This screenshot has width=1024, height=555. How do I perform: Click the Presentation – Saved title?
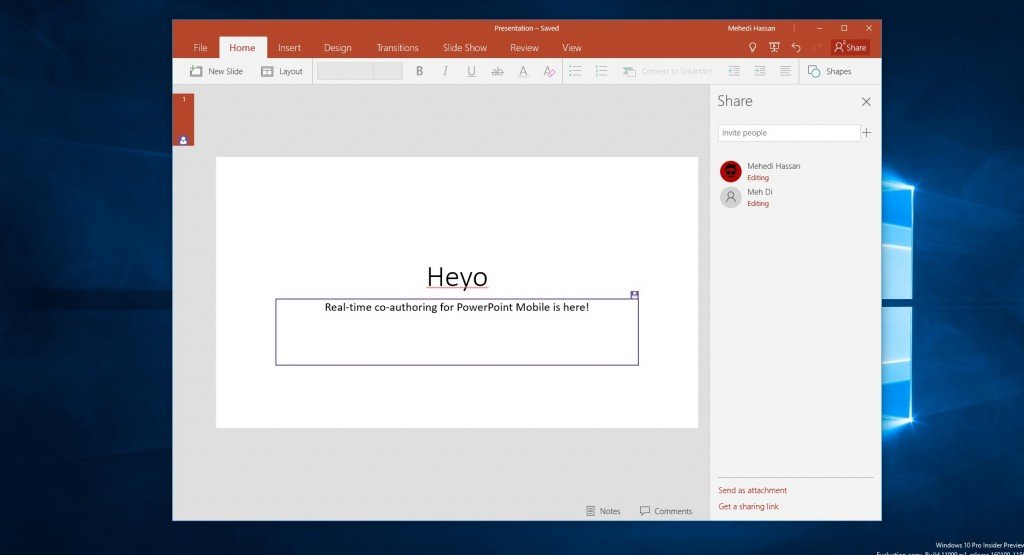coord(526,28)
